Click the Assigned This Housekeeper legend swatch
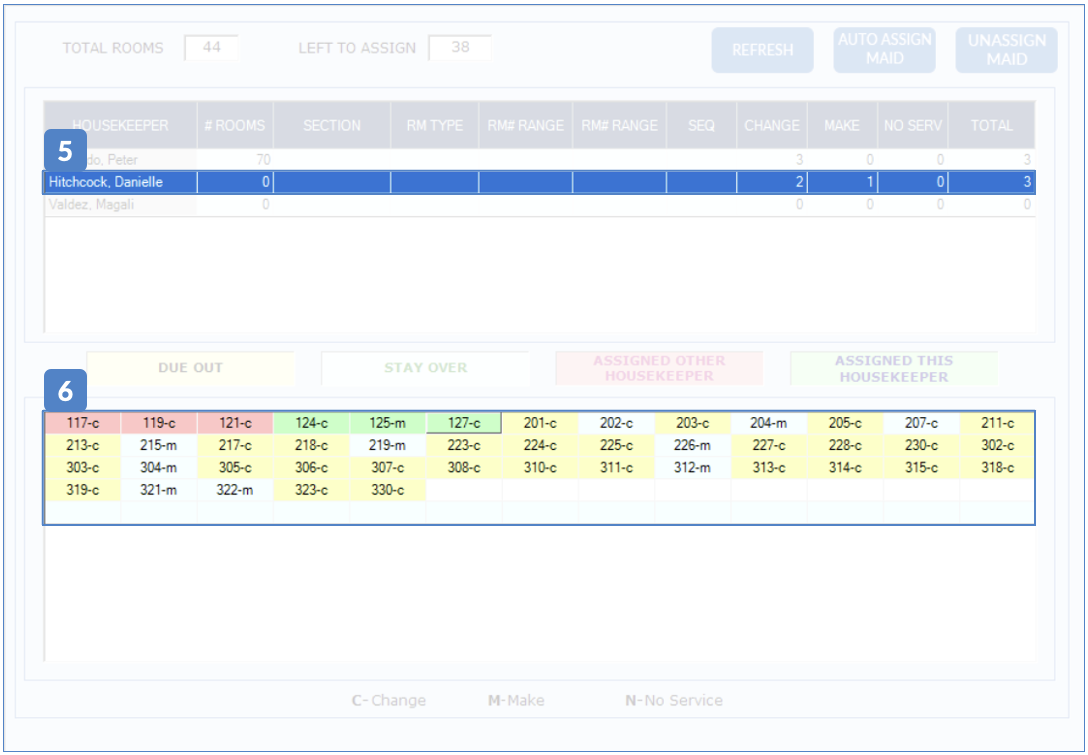 pos(893,368)
